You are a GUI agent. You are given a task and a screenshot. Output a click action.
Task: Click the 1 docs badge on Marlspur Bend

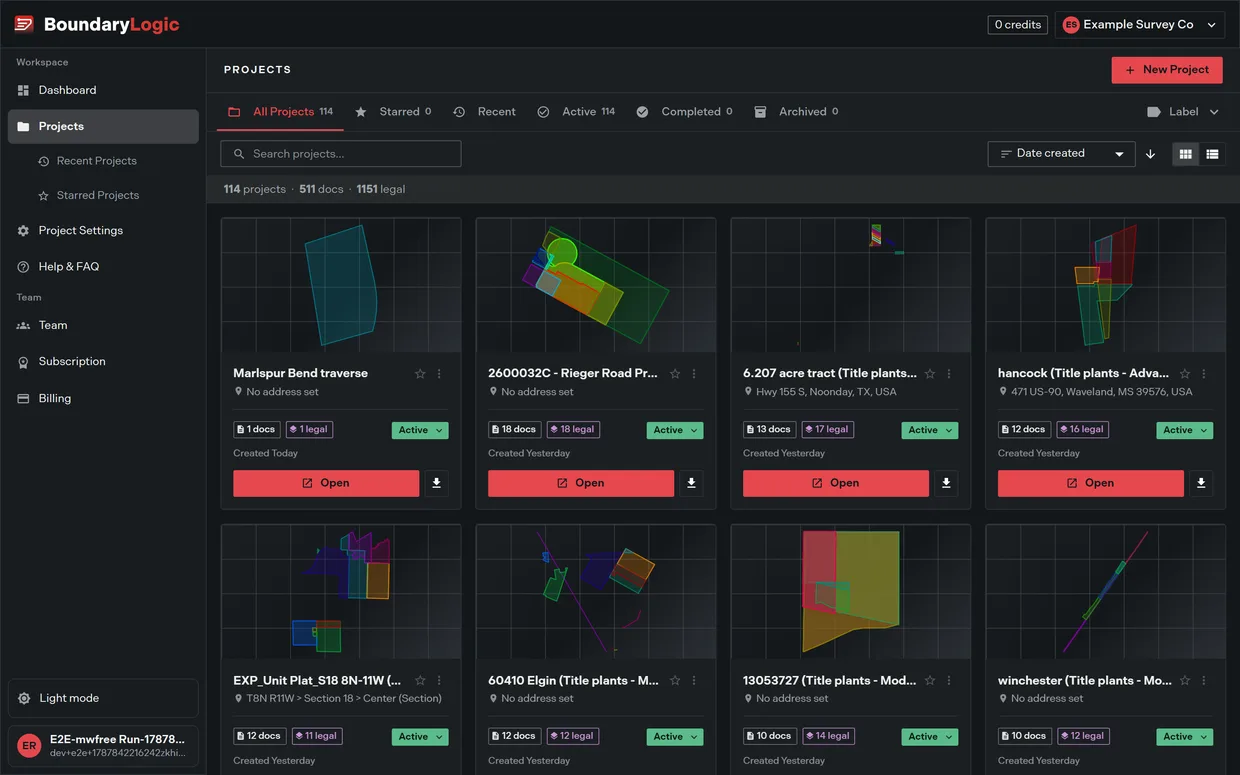coord(257,429)
